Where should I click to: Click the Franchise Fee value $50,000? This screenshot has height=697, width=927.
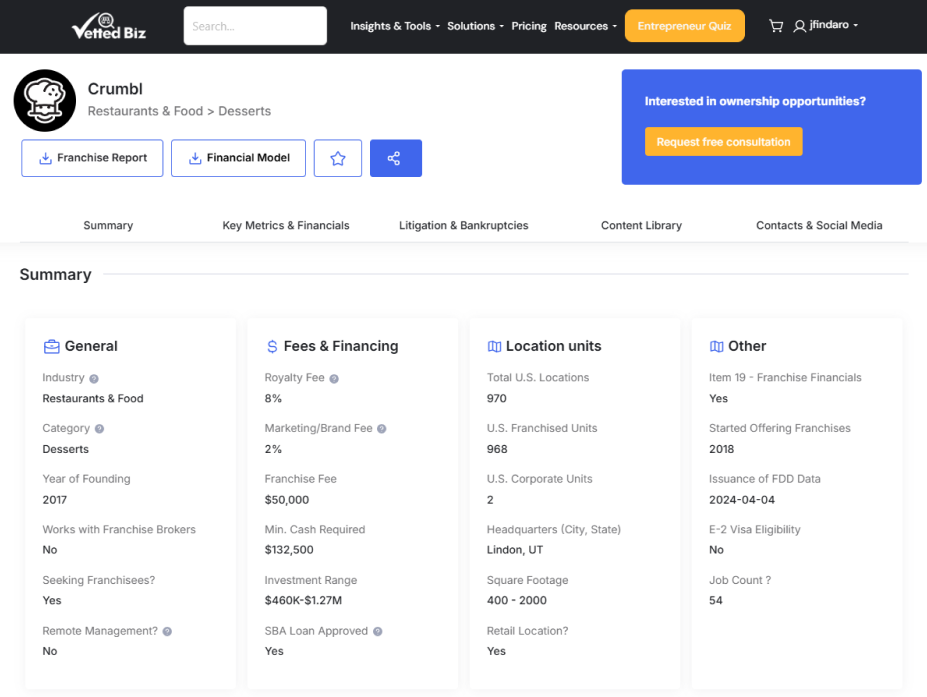tap(287, 500)
